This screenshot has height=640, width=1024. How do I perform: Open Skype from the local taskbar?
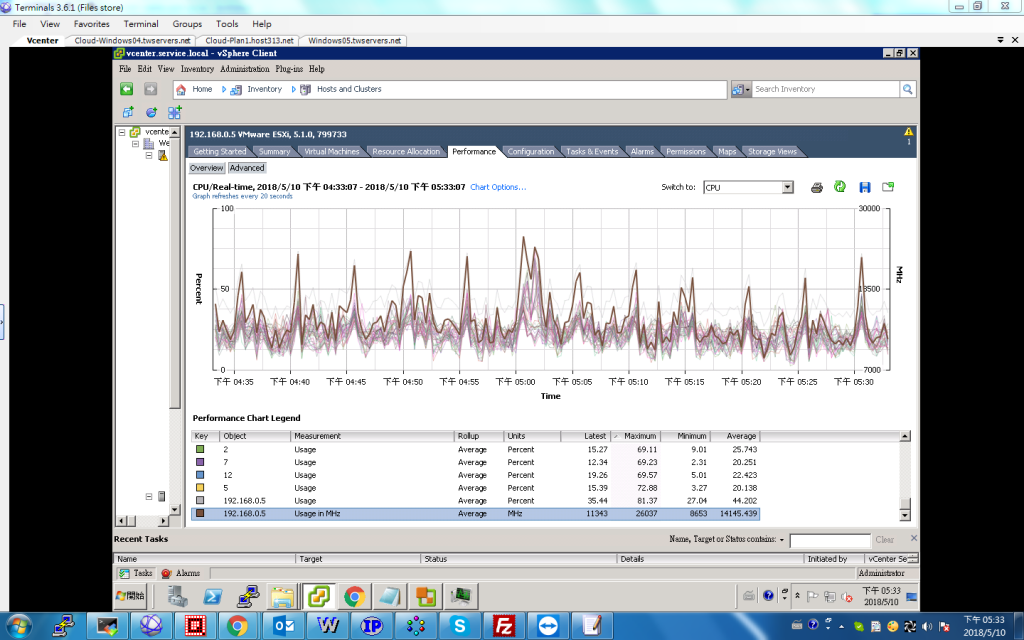(x=460, y=626)
